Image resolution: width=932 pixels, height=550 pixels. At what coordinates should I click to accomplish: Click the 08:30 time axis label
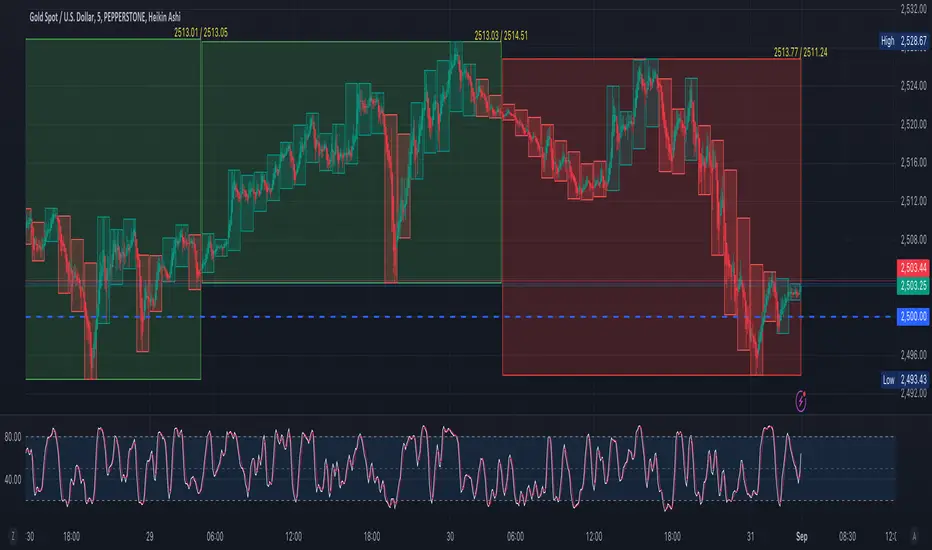(x=853, y=535)
